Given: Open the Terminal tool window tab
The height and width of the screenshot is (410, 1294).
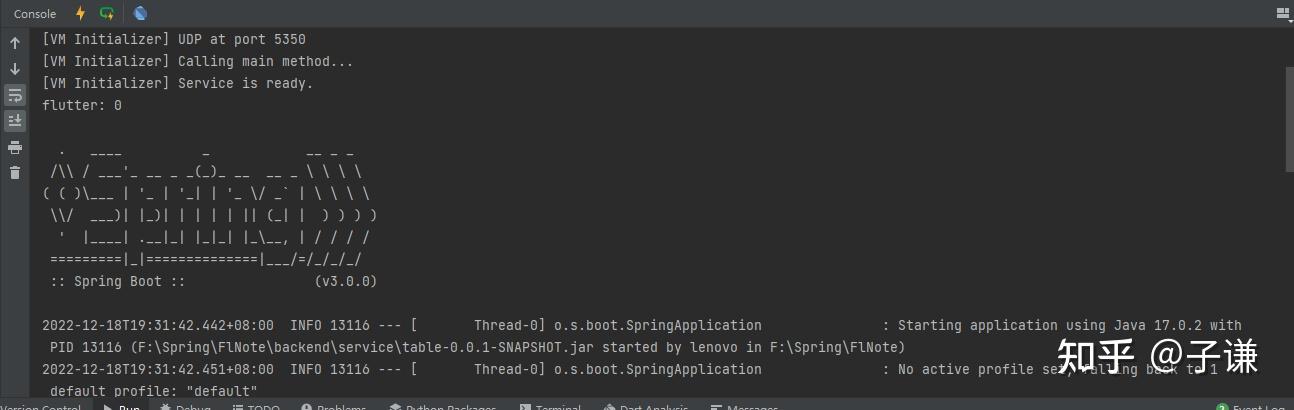Looking at the screenshot, I should click(549, 406).
